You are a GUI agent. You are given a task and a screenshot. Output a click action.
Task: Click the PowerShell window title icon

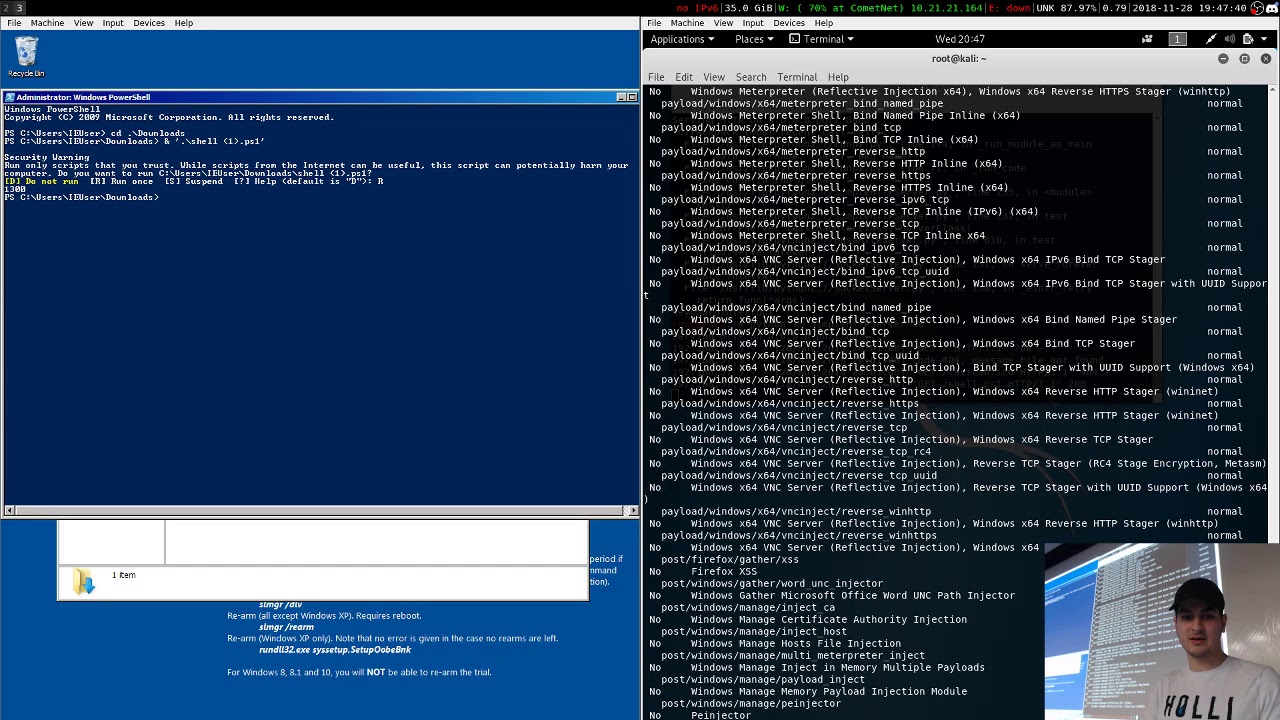[10, 97]
